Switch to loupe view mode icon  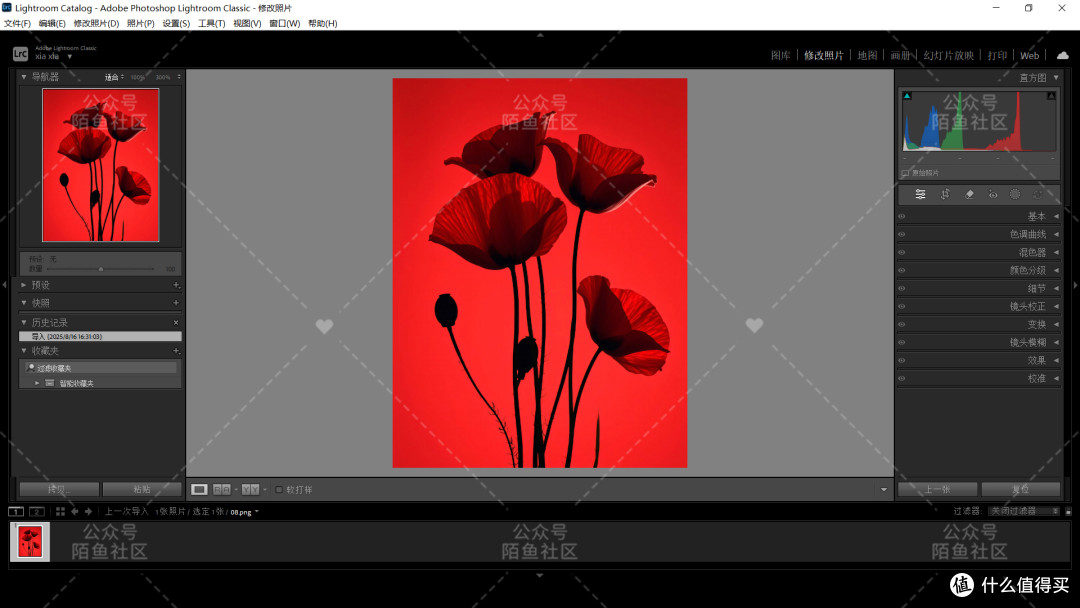pyautogui.click(x=199, y=490)
